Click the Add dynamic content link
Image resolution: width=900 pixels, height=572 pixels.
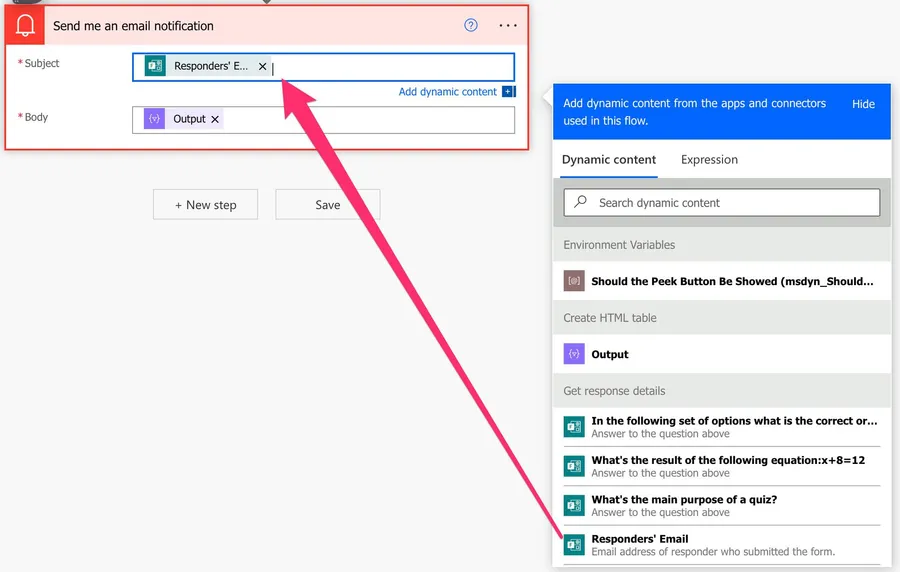[447, 92]
